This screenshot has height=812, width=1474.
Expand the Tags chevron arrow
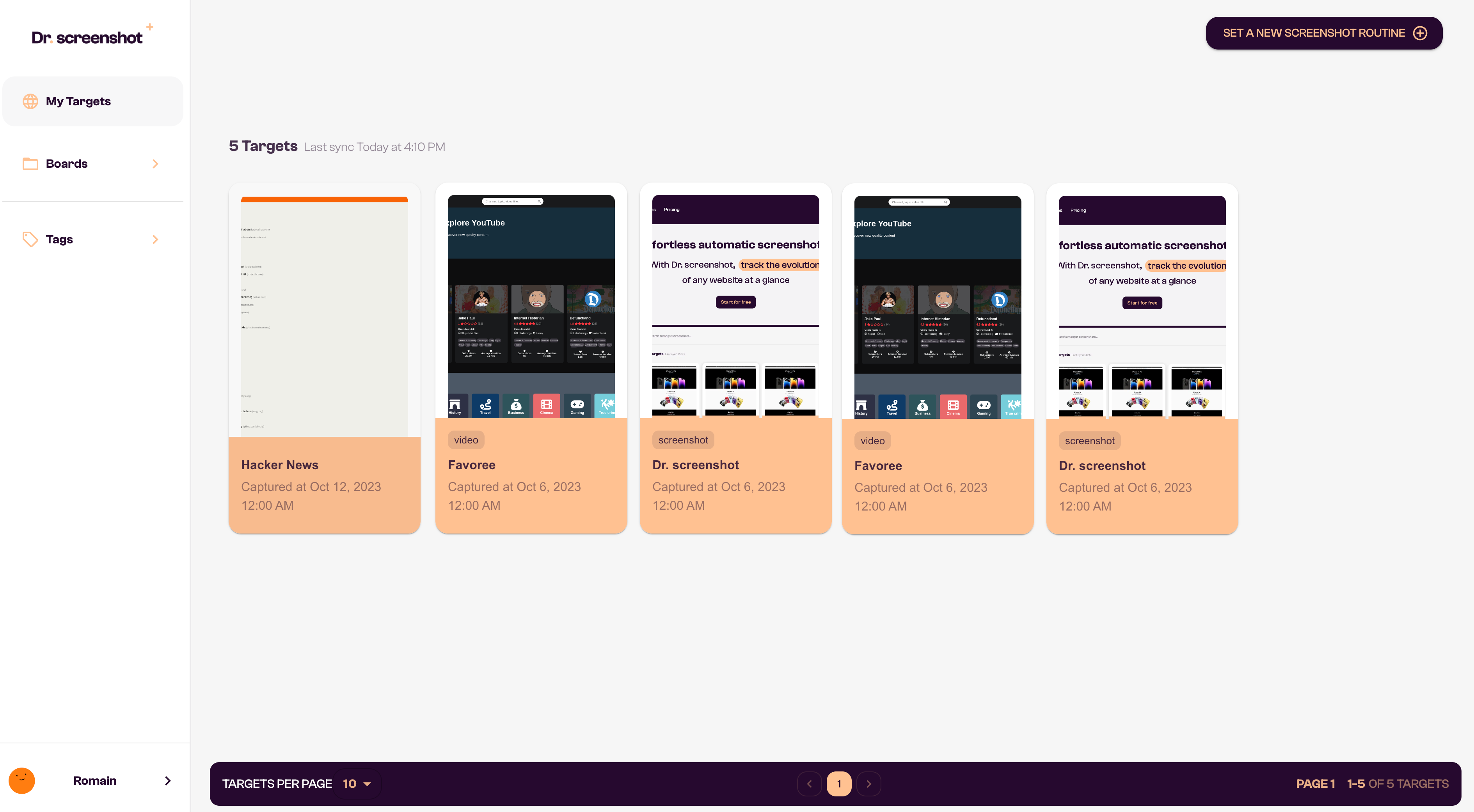(x=155, y=239)
